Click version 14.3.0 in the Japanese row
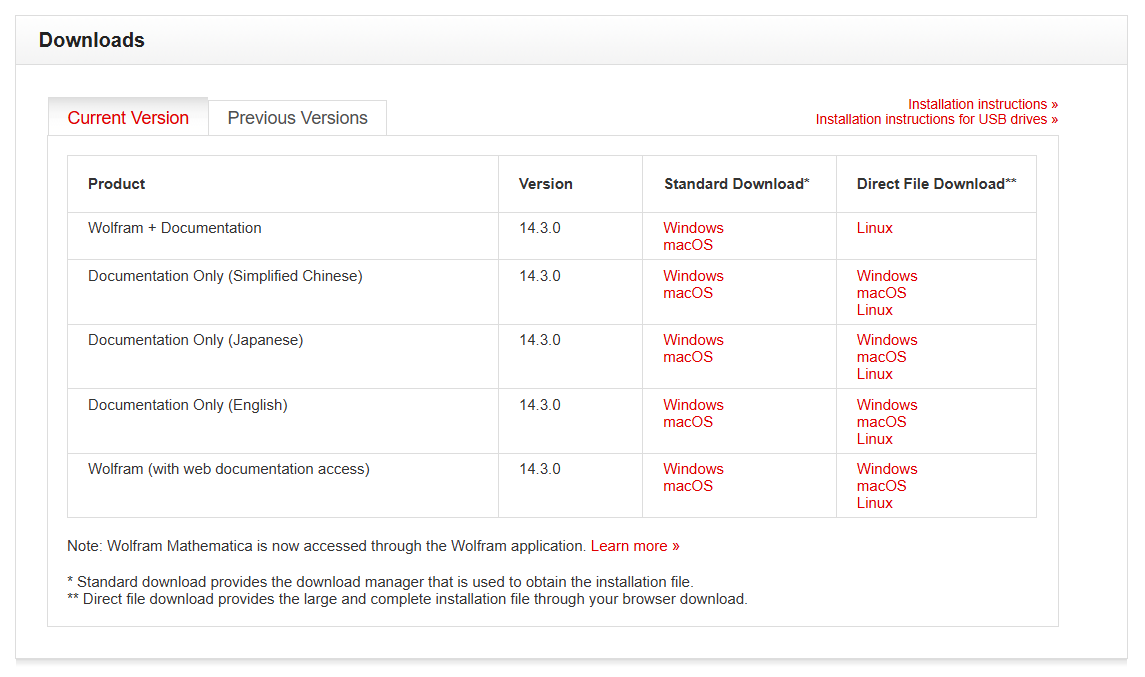1145x677 pixels. coord(540,340)
